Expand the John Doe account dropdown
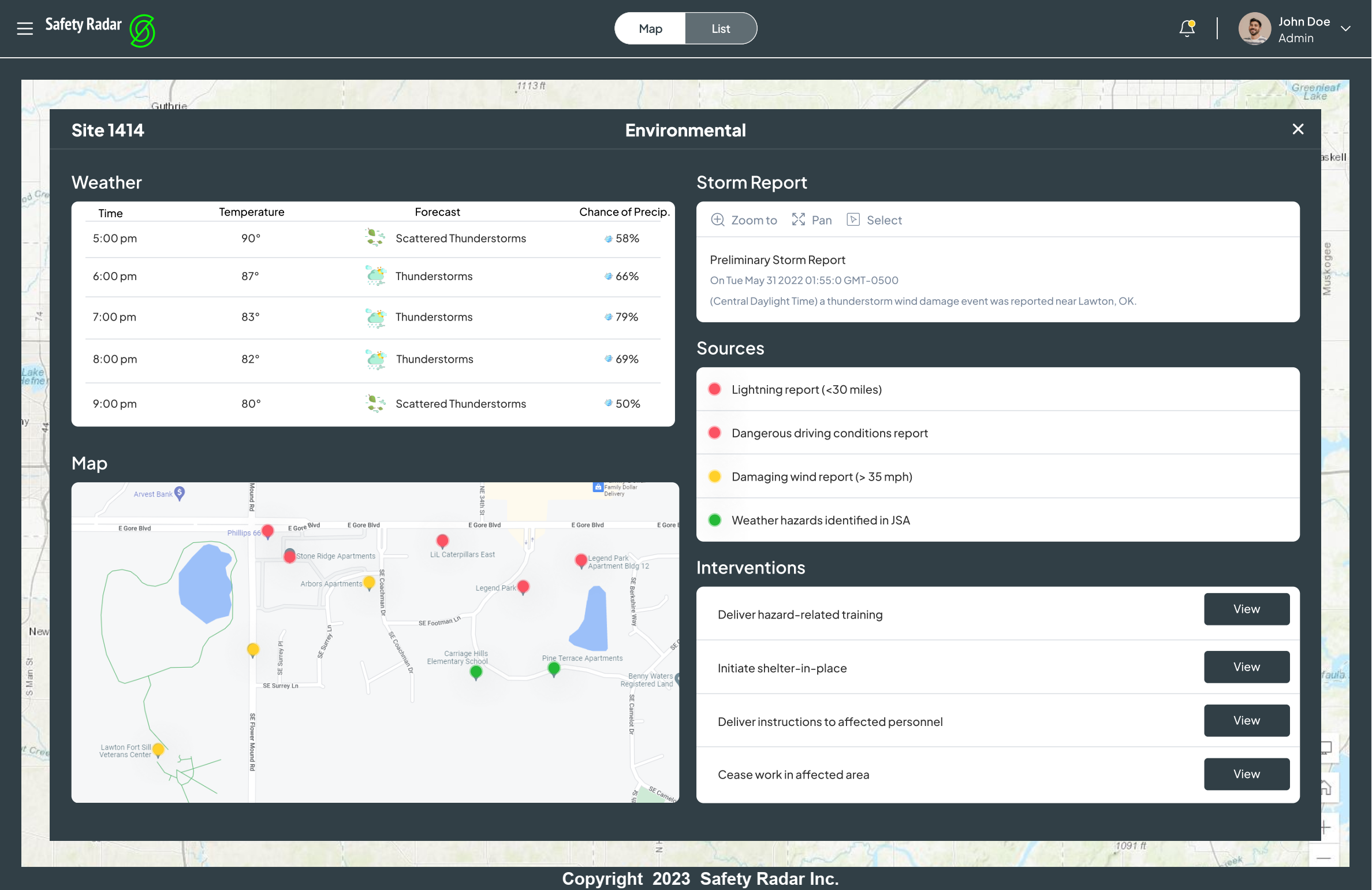 [1345, 29]
